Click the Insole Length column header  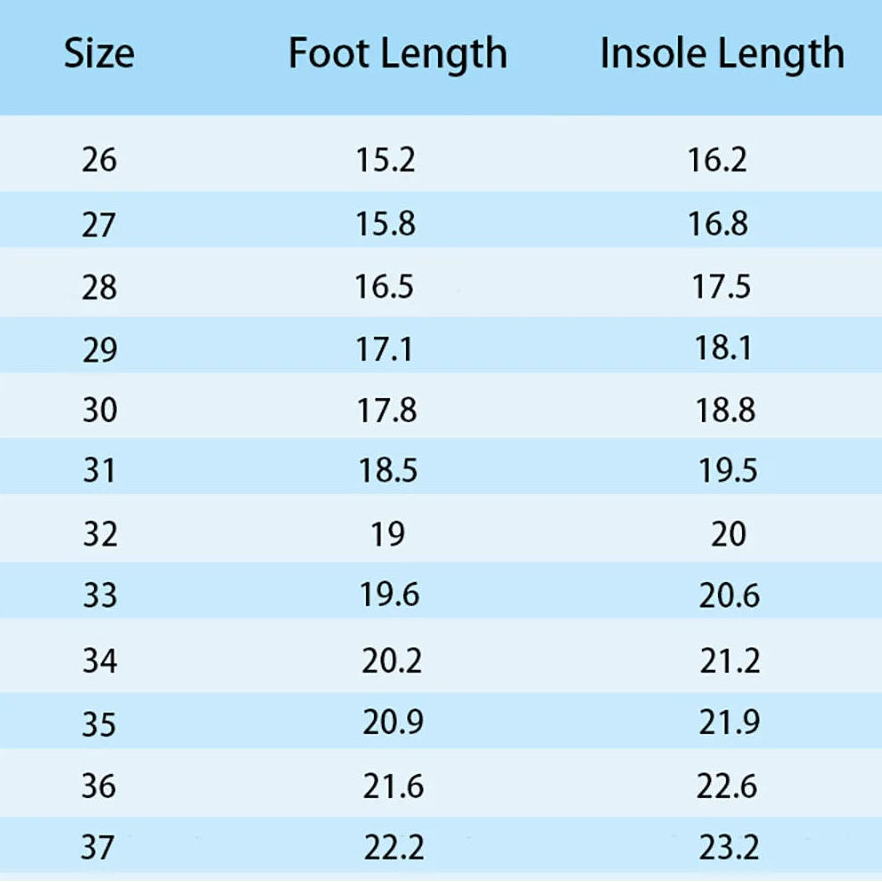[x=722, y=53]
